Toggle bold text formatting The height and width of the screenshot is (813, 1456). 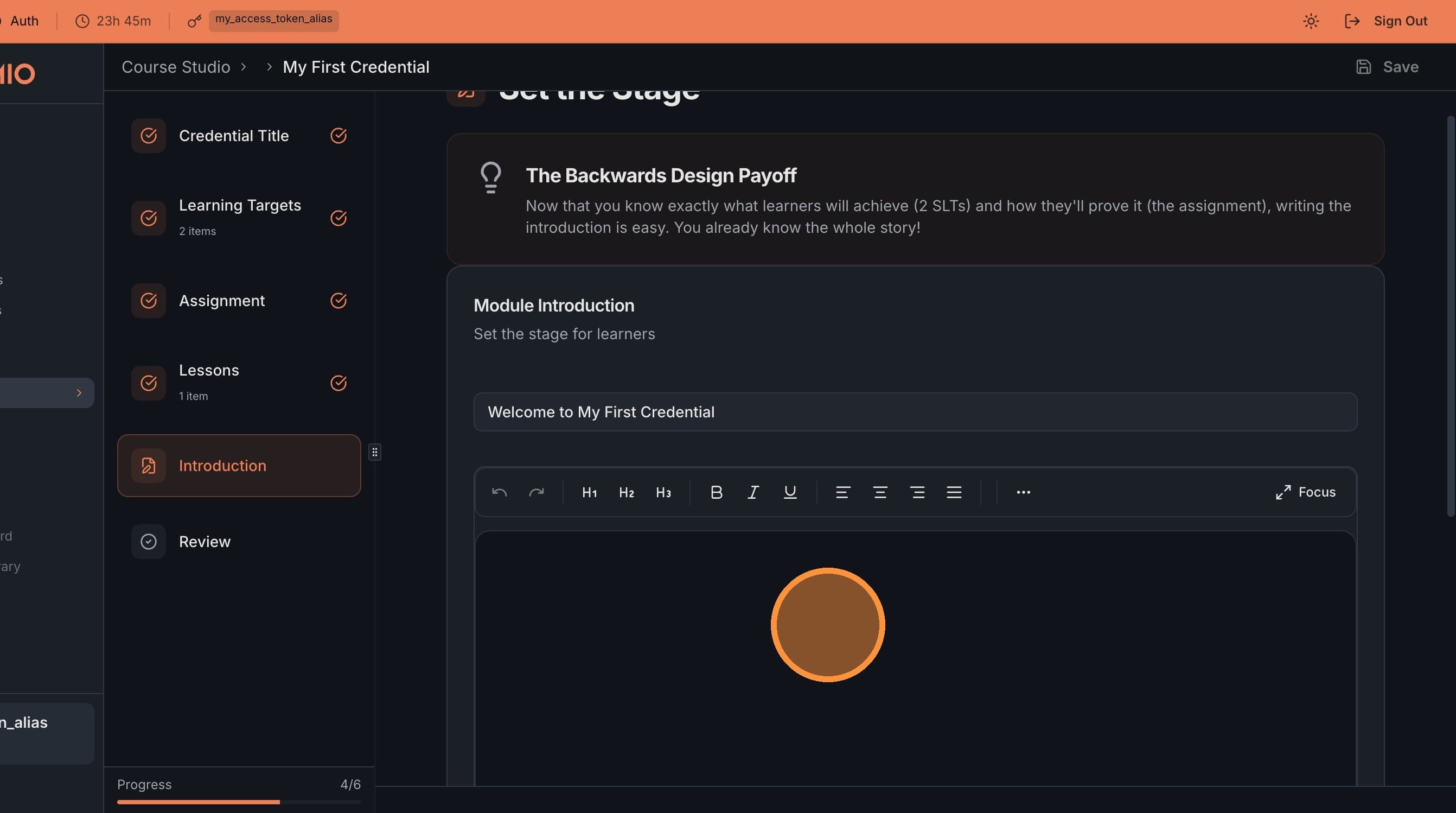716,492
